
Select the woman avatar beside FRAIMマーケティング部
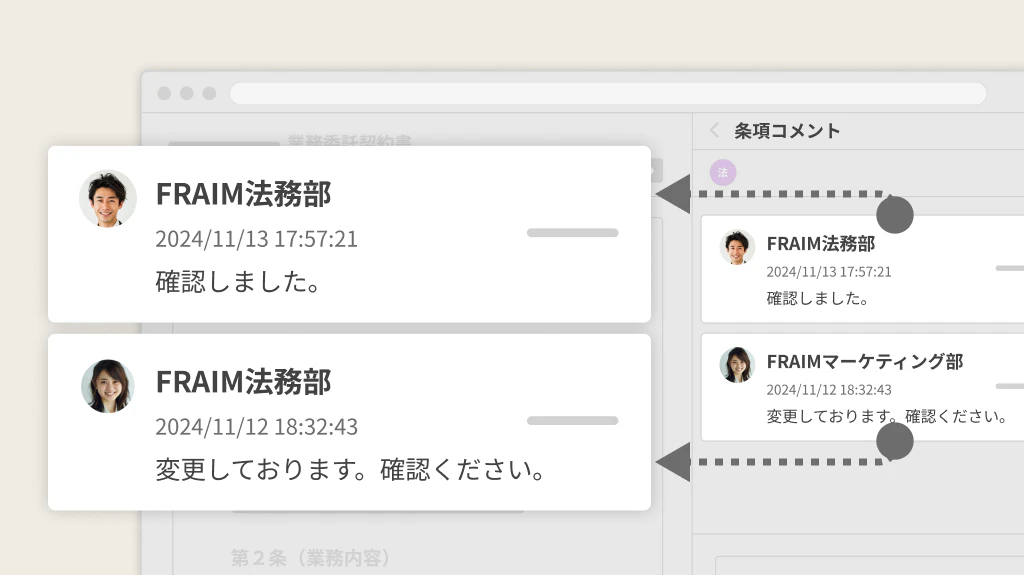pos(737,365)
